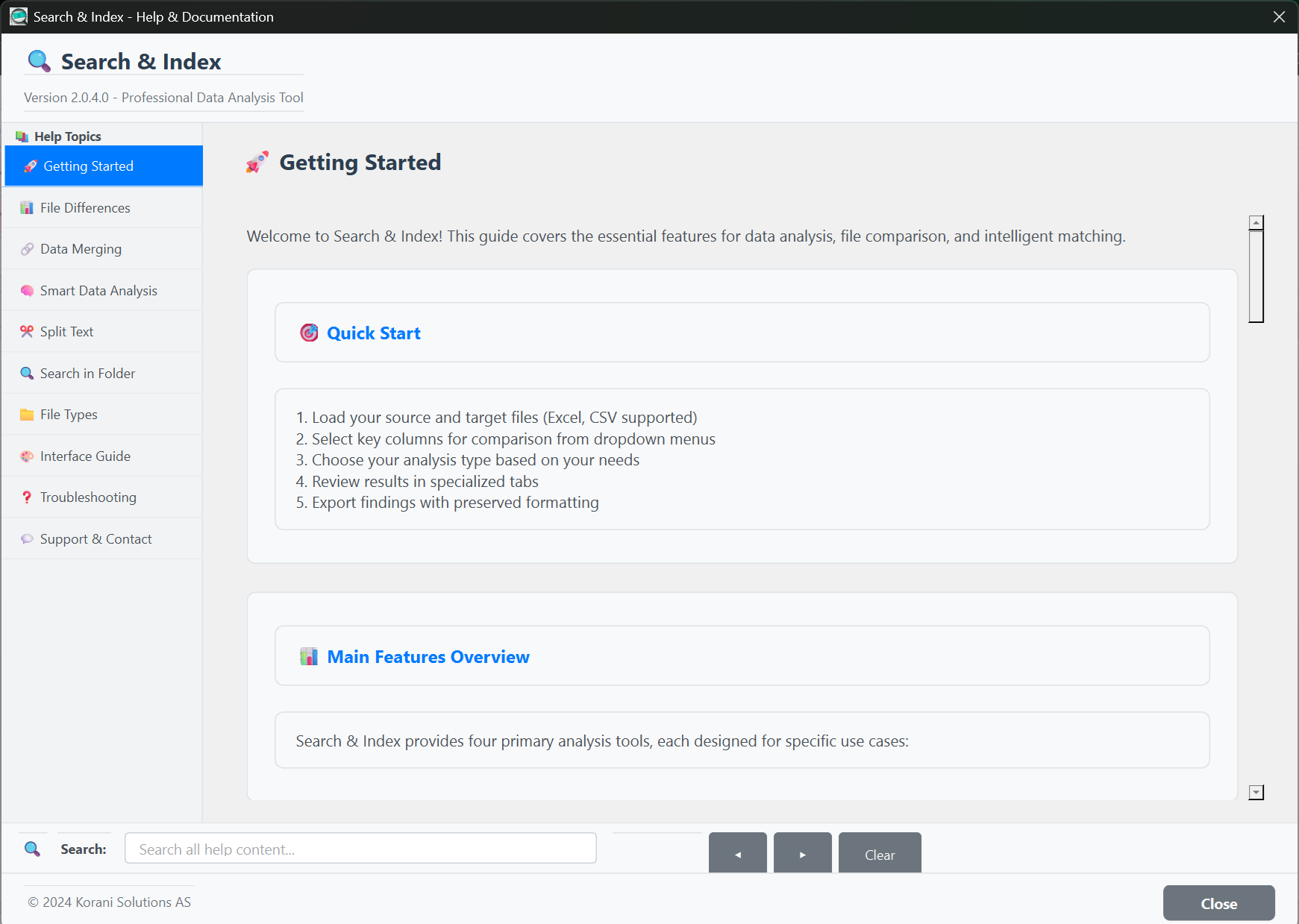
Task: Click the magnifier icon for Search in Folder
Action: (x=27, y=374)
